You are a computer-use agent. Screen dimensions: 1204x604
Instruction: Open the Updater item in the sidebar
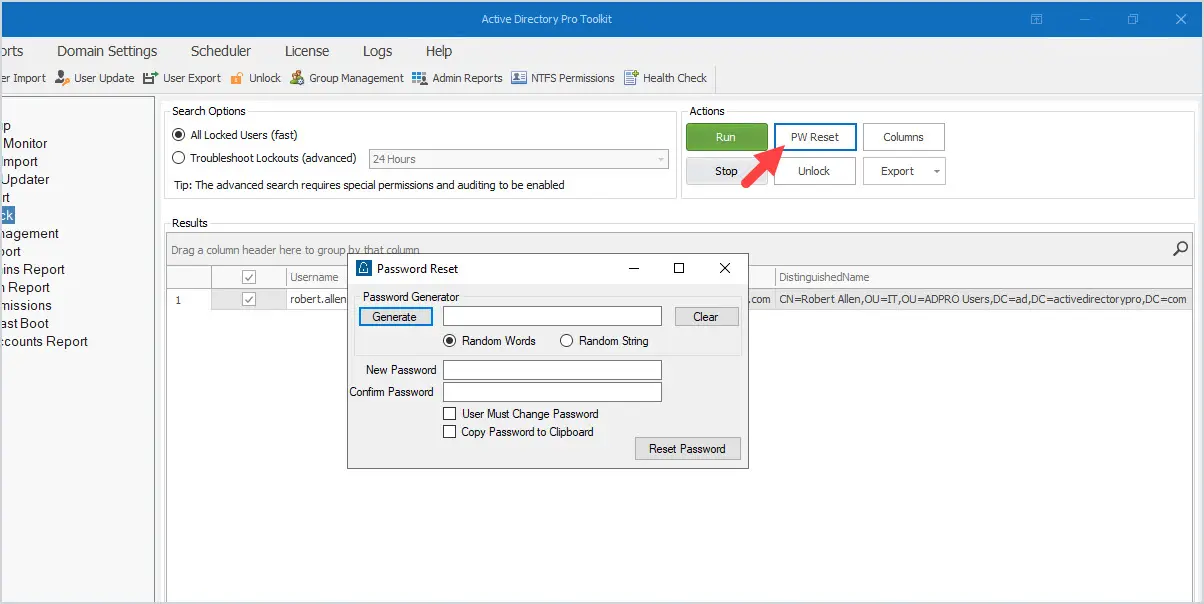coord(25,179)
